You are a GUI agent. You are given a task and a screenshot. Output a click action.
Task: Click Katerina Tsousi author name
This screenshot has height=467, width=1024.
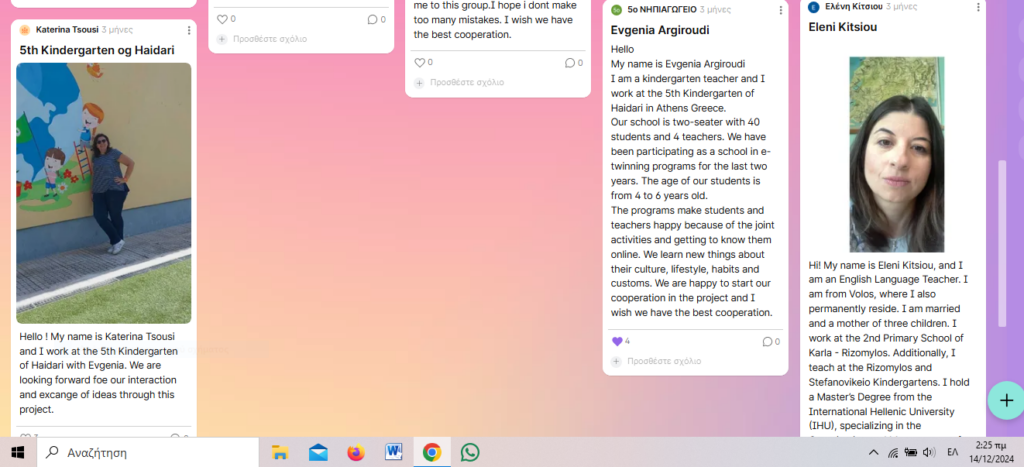67,30
